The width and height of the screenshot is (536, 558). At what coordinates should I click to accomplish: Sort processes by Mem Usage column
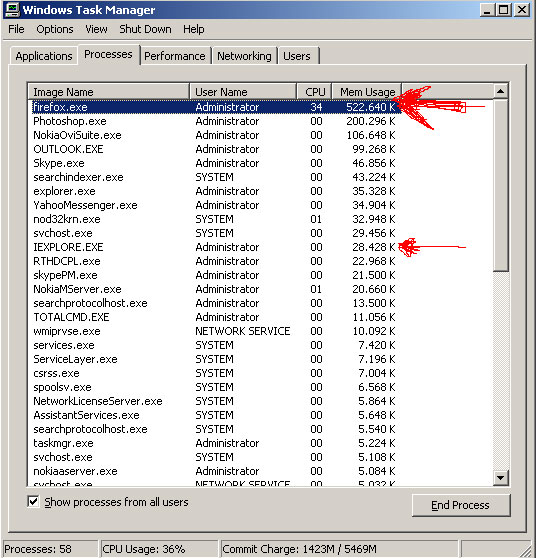coord(367,92)
